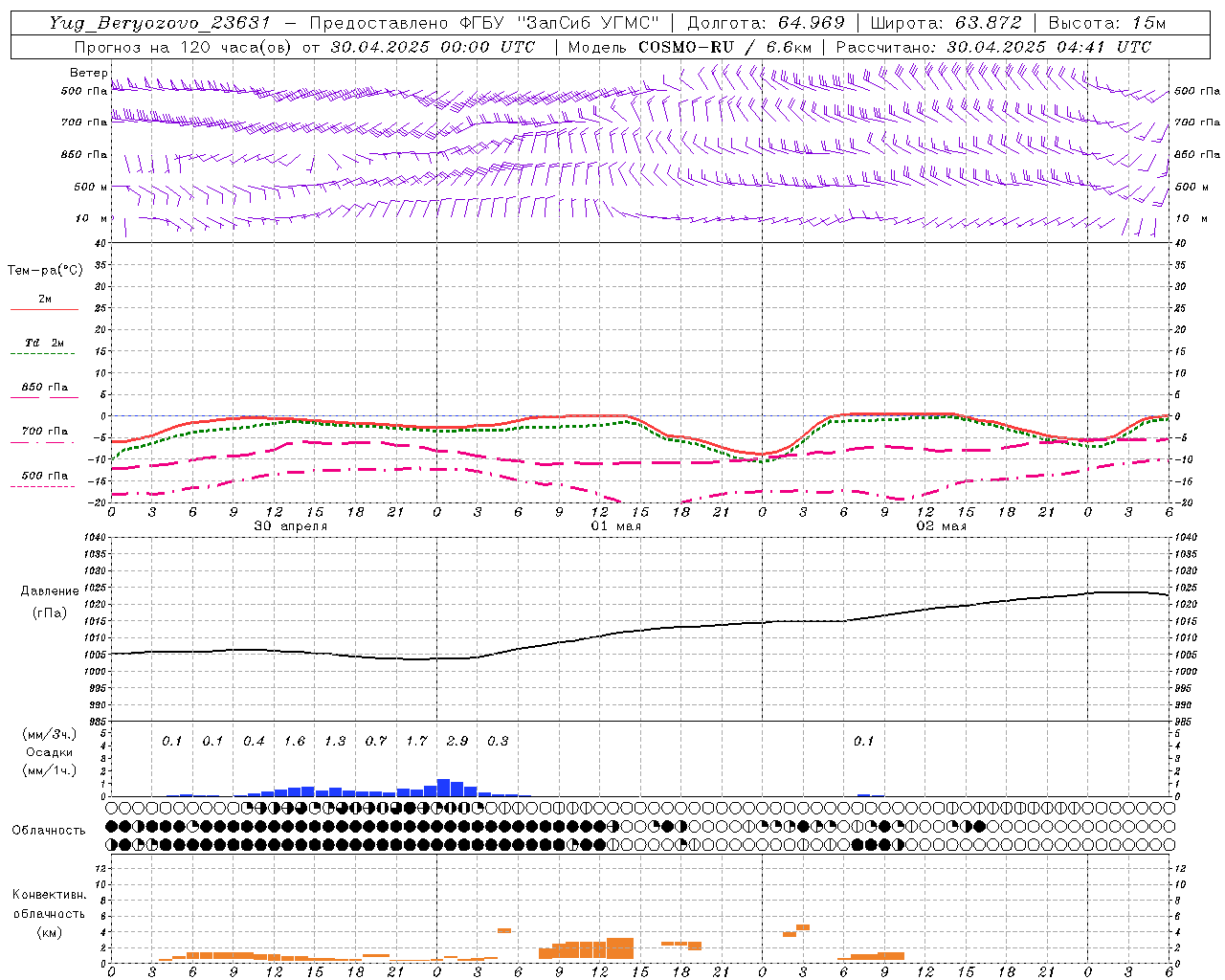Viewport: 1225px width, 980px height.
Task: Click the 1.3 precipitation value
Action: (x=335, y=741)
